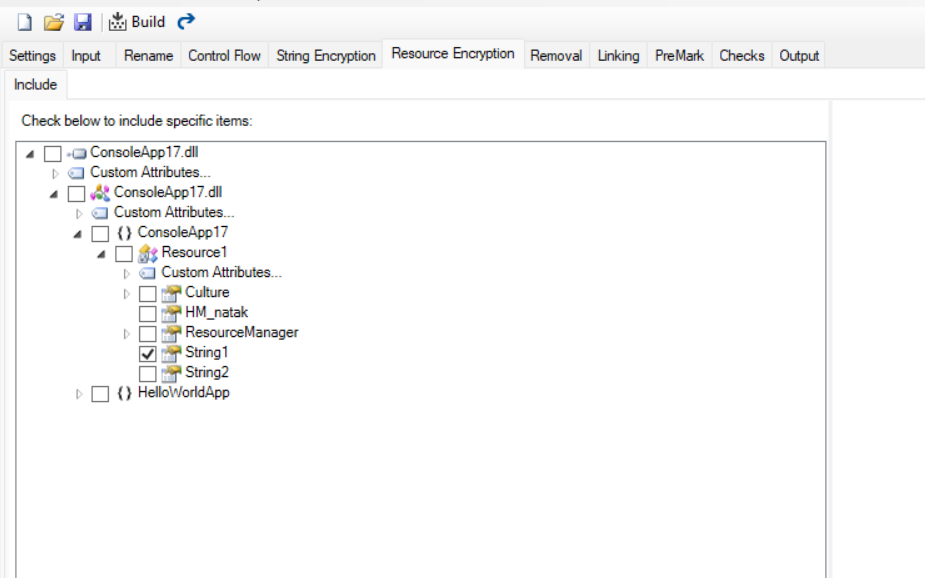Switch to the Settings tab
This screenshot has width=925, height=578.
click(x=32, y=55)
